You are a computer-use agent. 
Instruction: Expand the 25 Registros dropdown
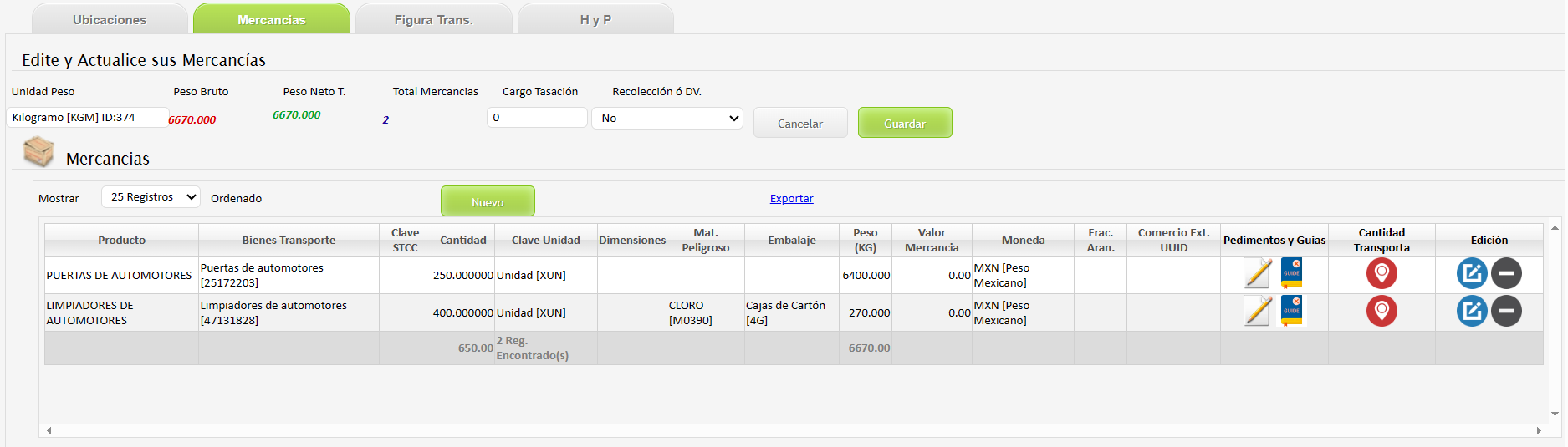[151, 197]
